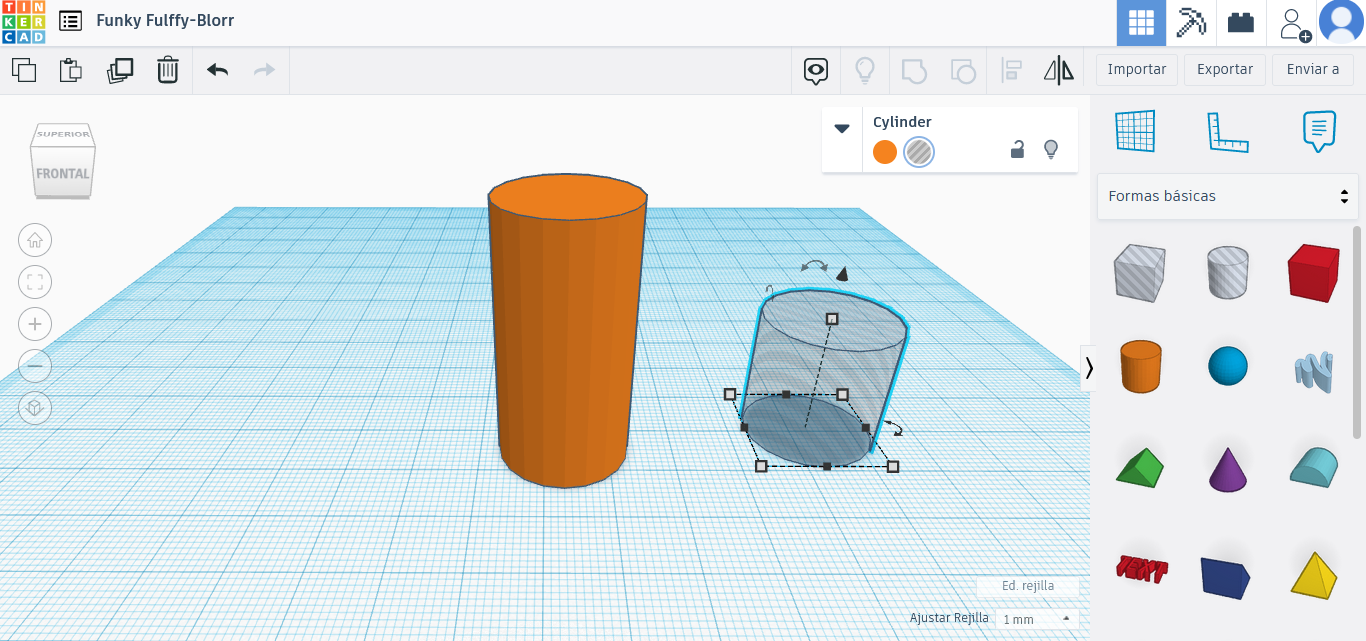The image size is (1366, 641).
Task: Select the Notes tool icon
Action: [x=1319, y=131]
